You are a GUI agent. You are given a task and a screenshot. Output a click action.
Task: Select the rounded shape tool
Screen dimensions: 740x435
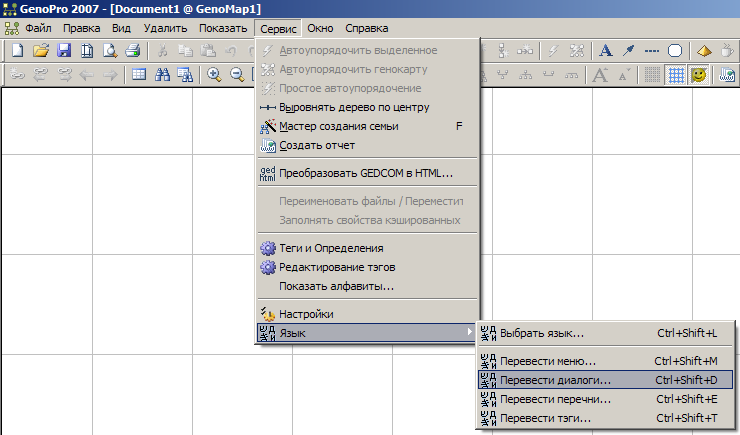click(x=675, y=50)
